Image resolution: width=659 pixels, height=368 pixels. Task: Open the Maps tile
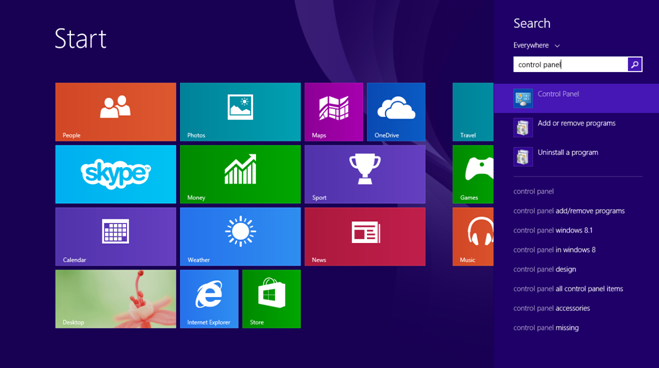point(334,112)
